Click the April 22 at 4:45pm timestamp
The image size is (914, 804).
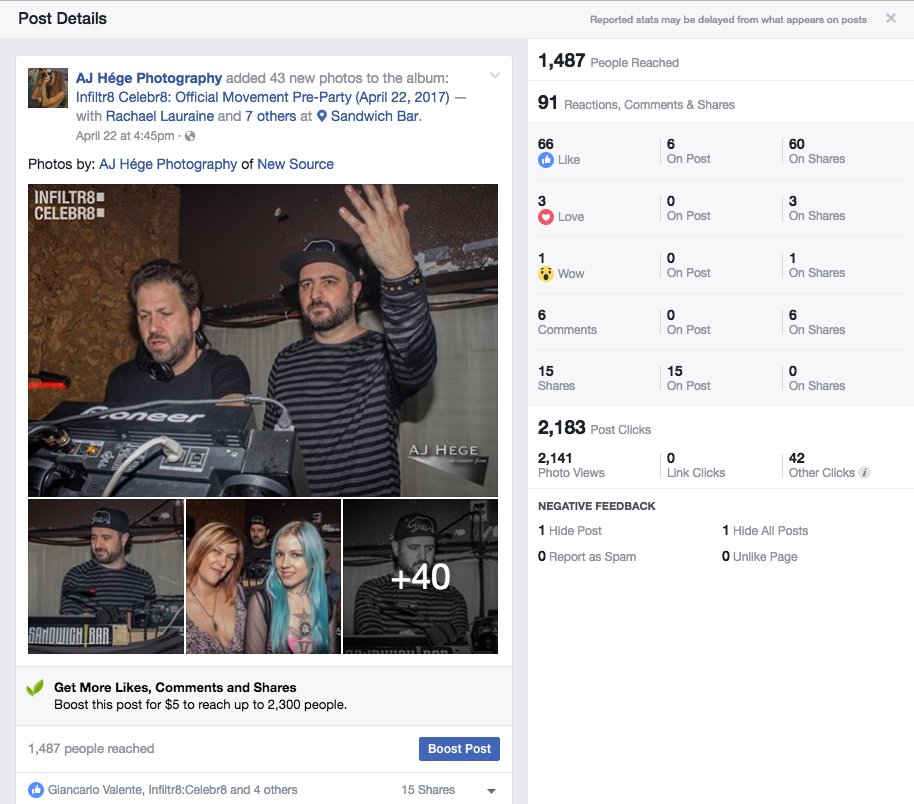point(125,136)
